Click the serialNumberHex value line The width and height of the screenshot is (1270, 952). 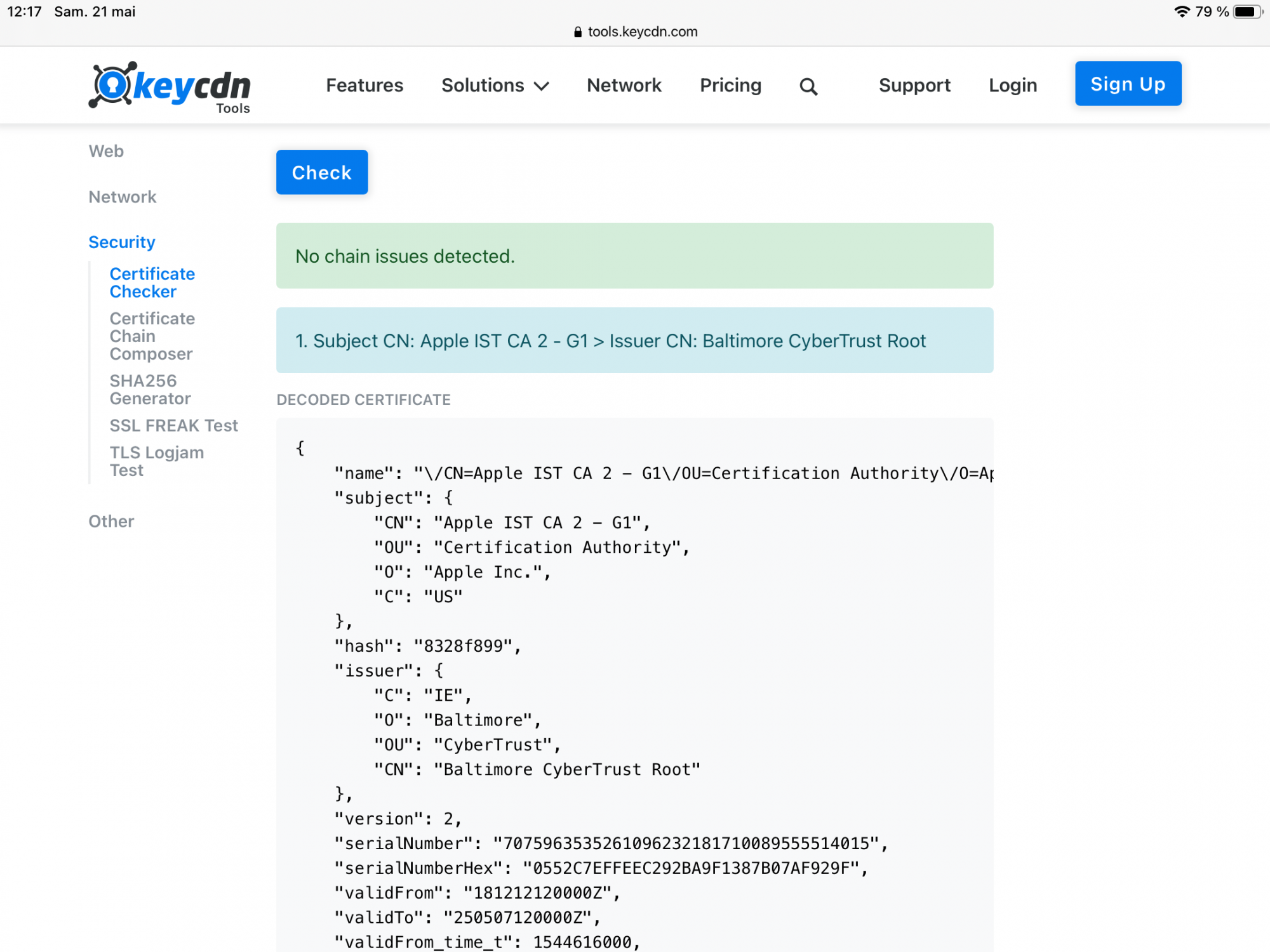601,868
